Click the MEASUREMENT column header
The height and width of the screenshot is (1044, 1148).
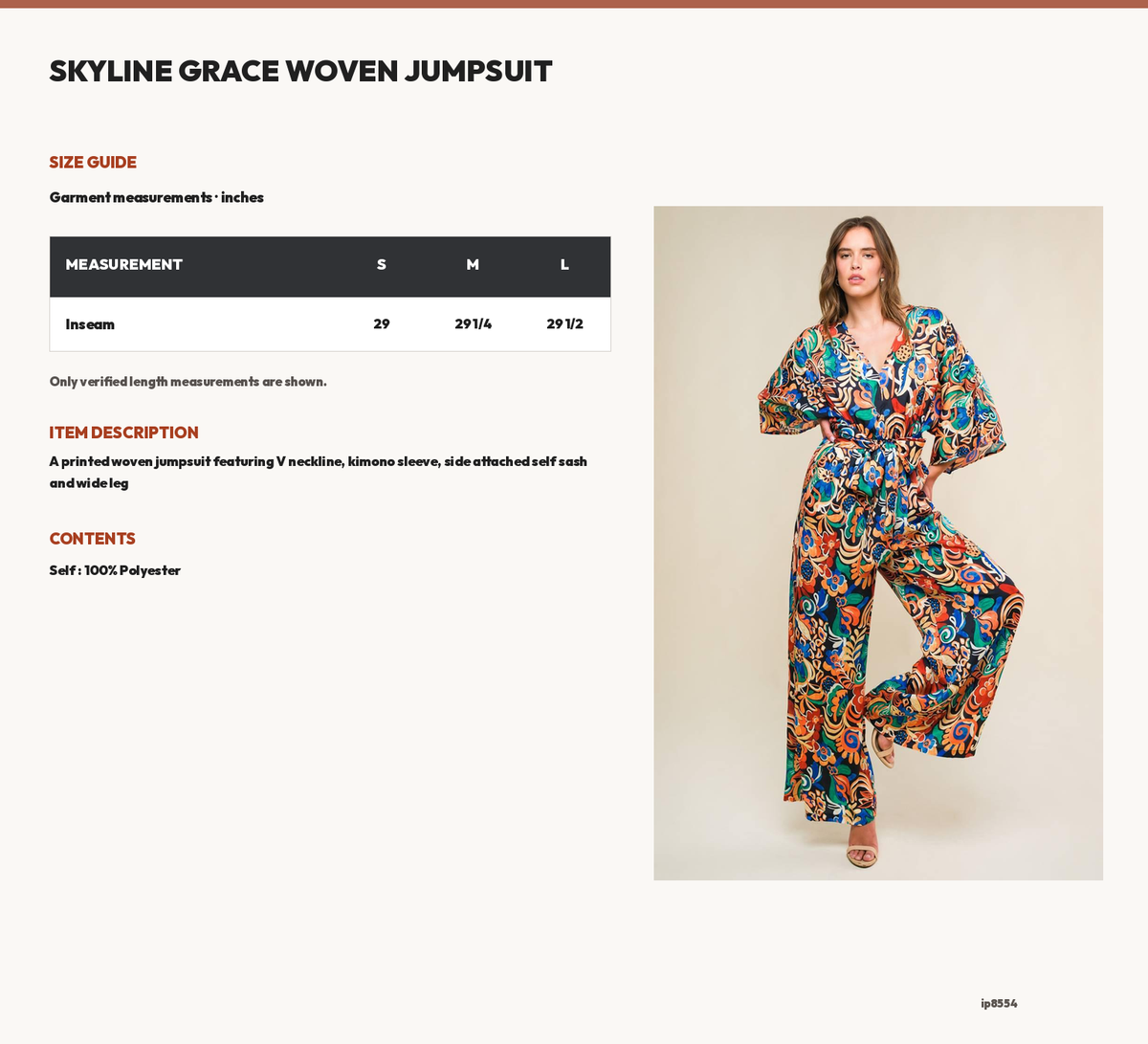coord(124,265)
